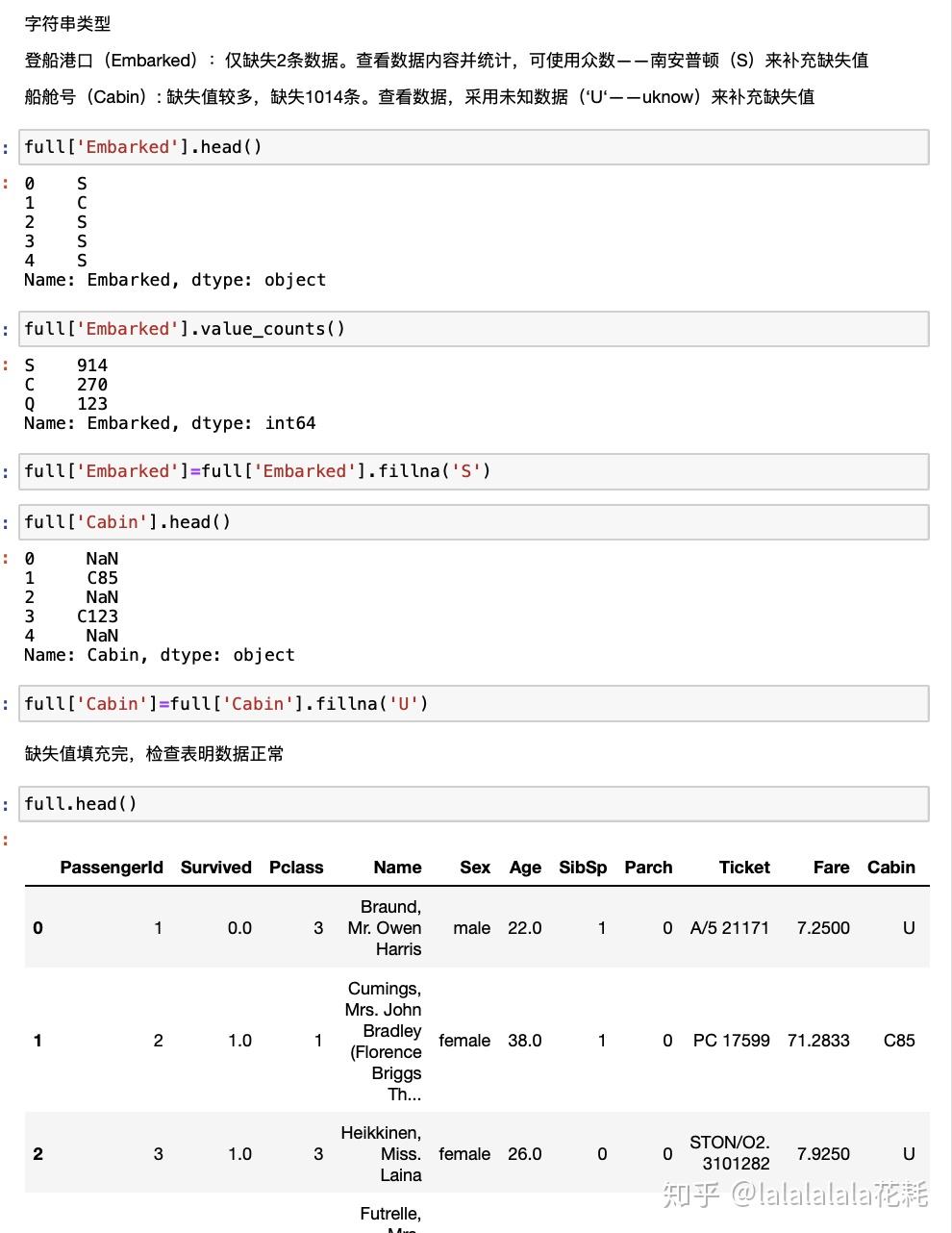Focus the full['Cabin'].head() code cell
The width and height of the screenshot is (952, 1233).
tap(474, 522)
